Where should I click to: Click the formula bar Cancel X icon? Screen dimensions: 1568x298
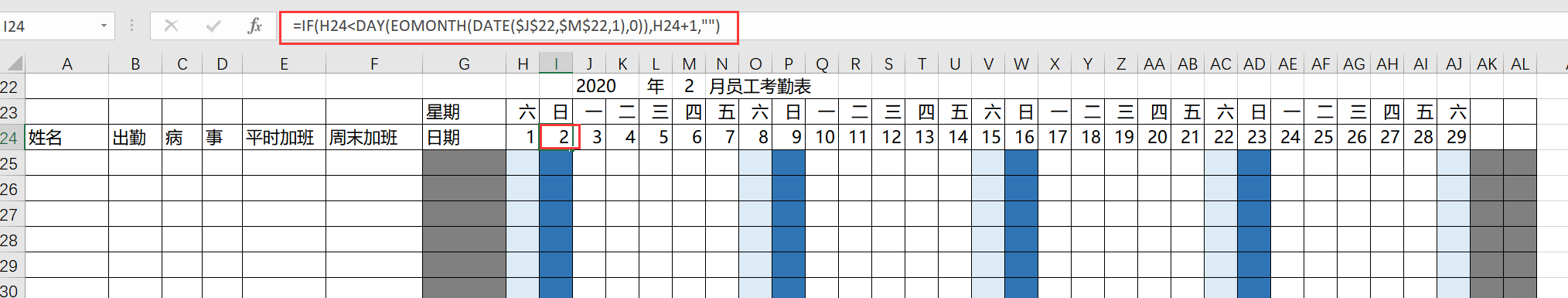tap(172, 26)
